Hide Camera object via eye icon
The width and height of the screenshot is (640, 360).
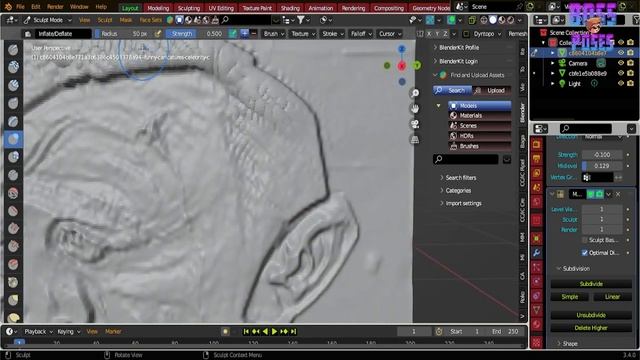pos(621,63)
